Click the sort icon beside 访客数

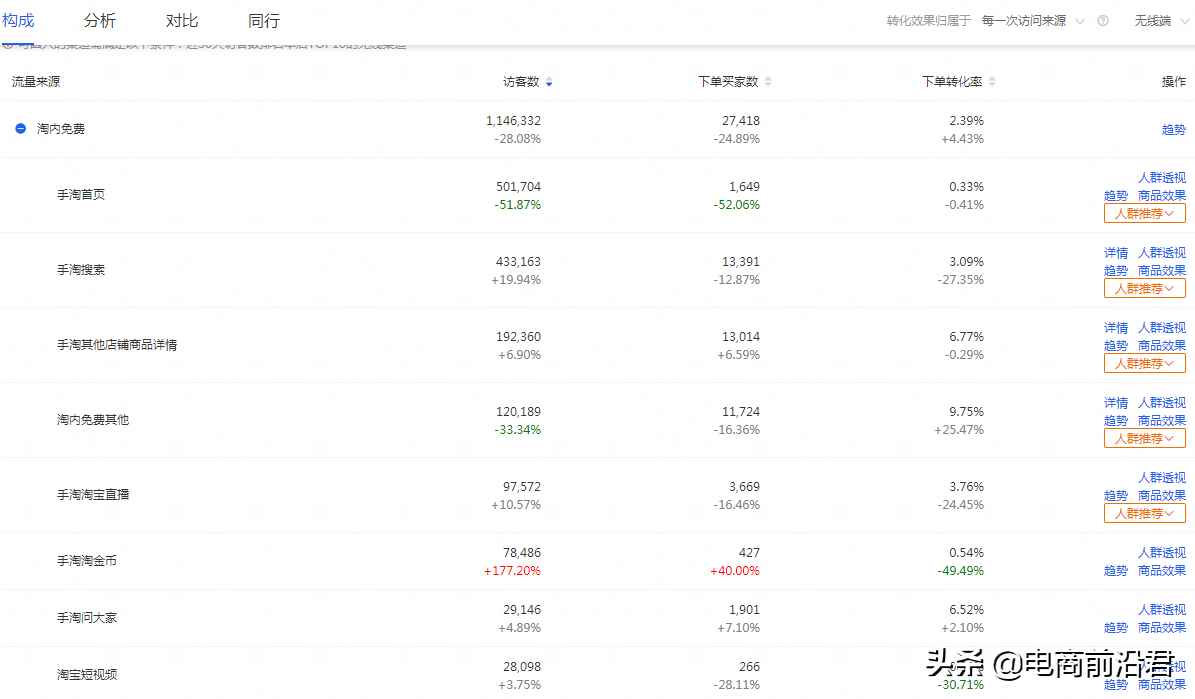tap(549, 82)
